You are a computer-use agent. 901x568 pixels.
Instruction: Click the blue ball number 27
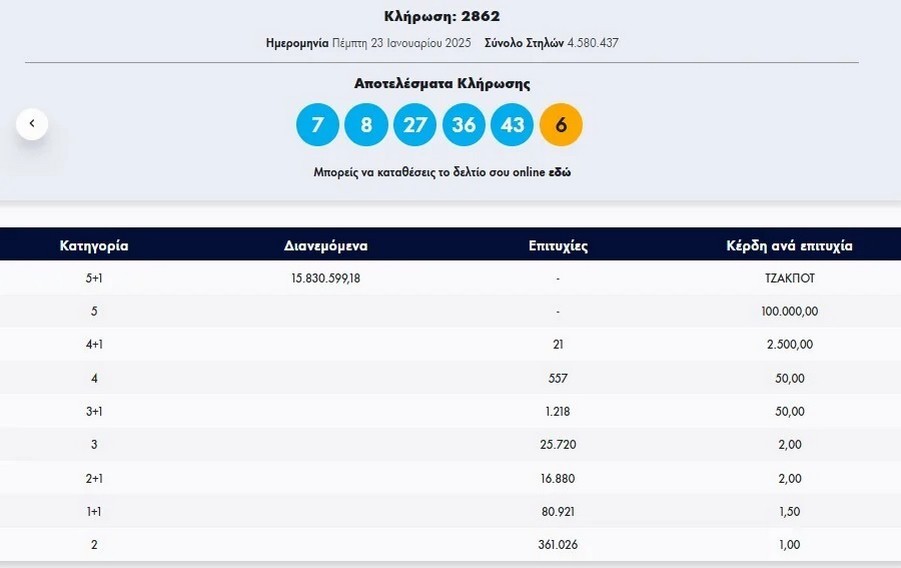click(x=414, y=125)
